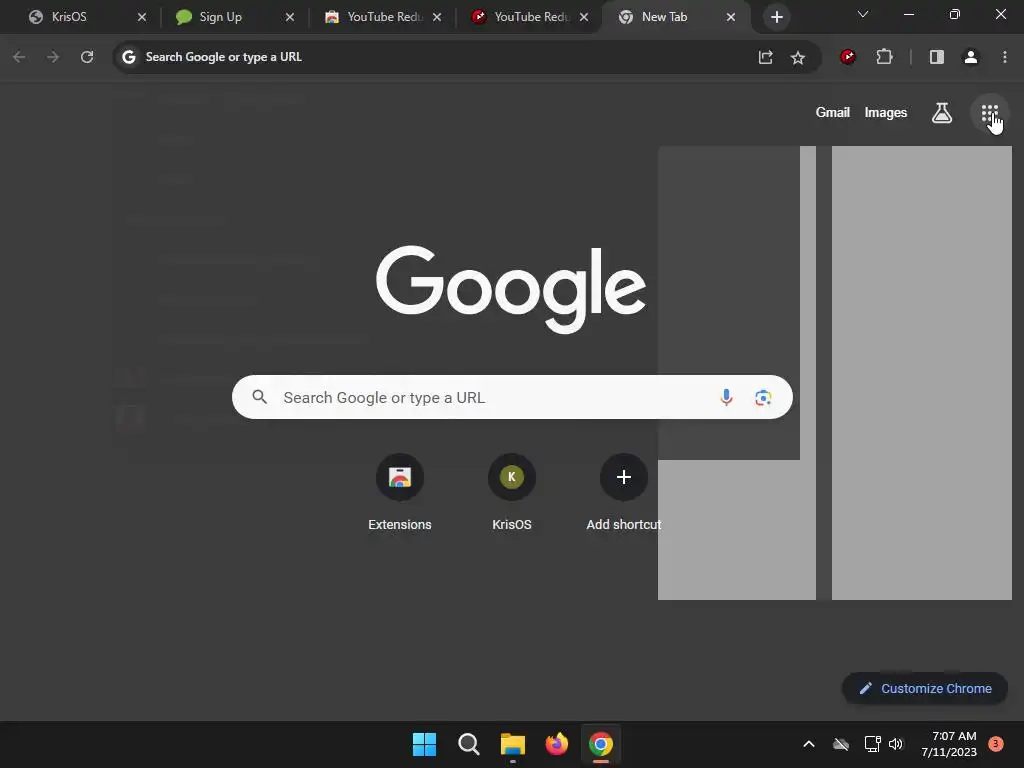This screenshot has height=768, width=1024.
Task: Click the share this page icon
Action: point(765,57)
